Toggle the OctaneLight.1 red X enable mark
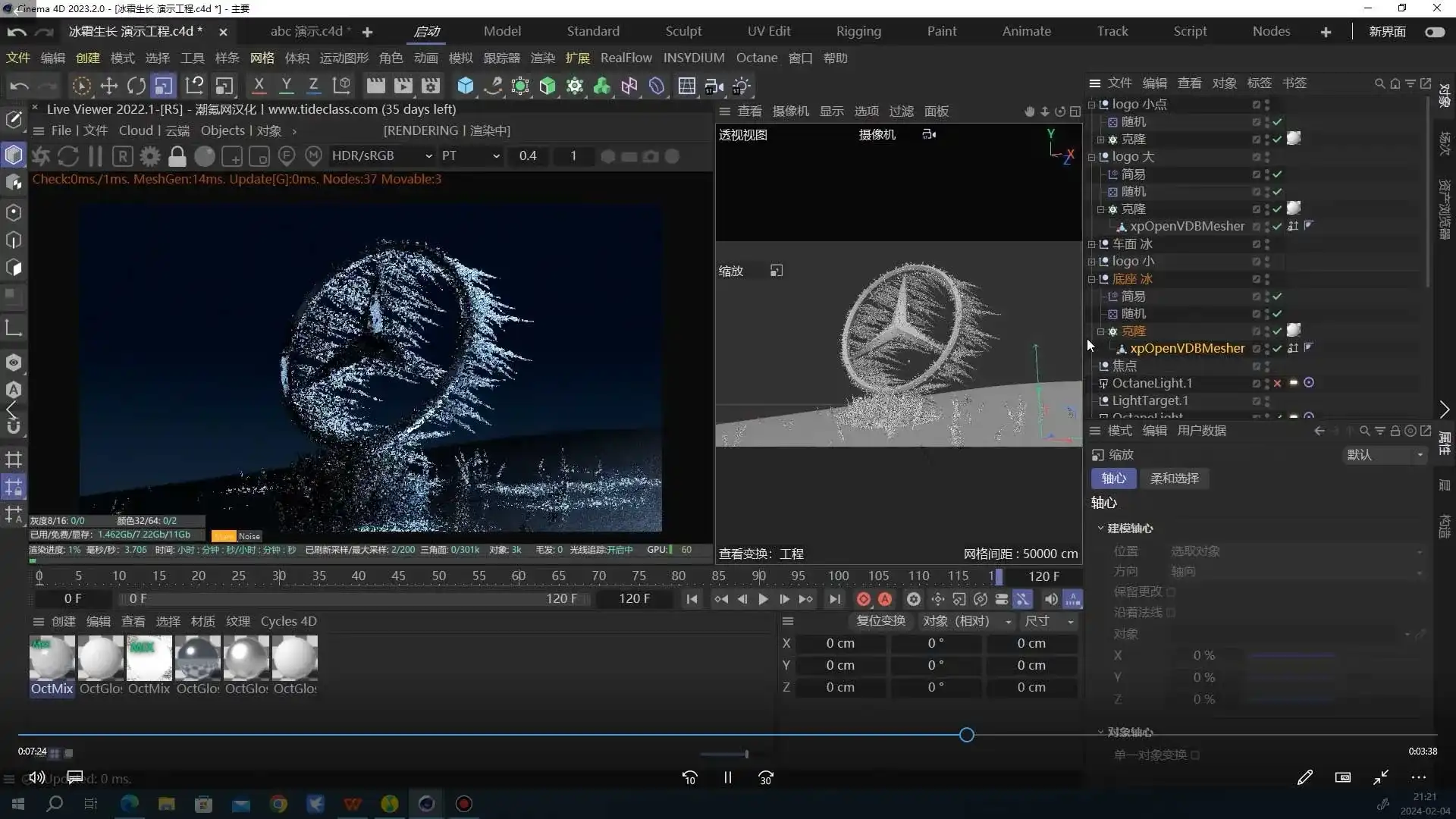 click(1277, 384)
